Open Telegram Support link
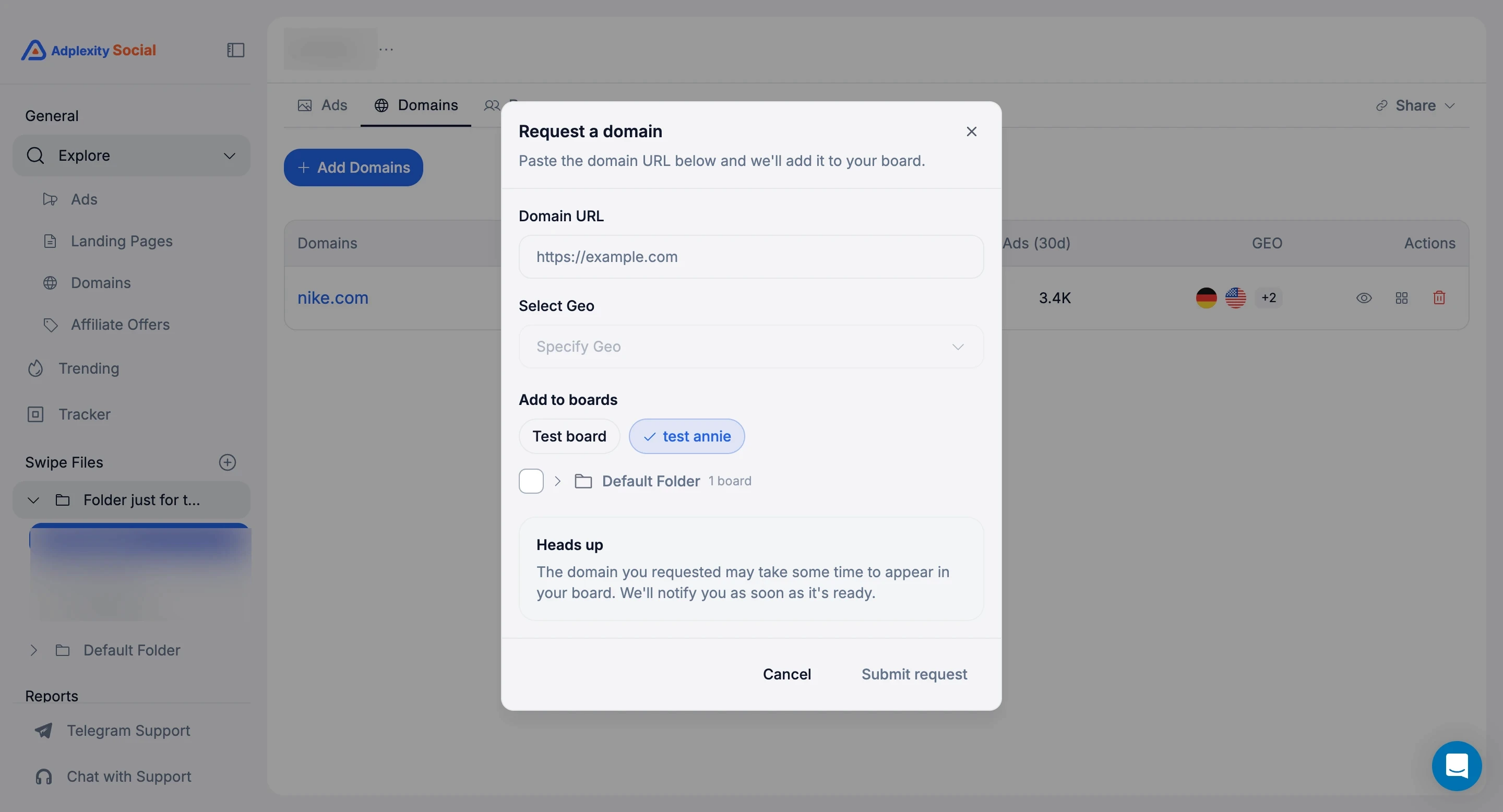 click(128, 731)
